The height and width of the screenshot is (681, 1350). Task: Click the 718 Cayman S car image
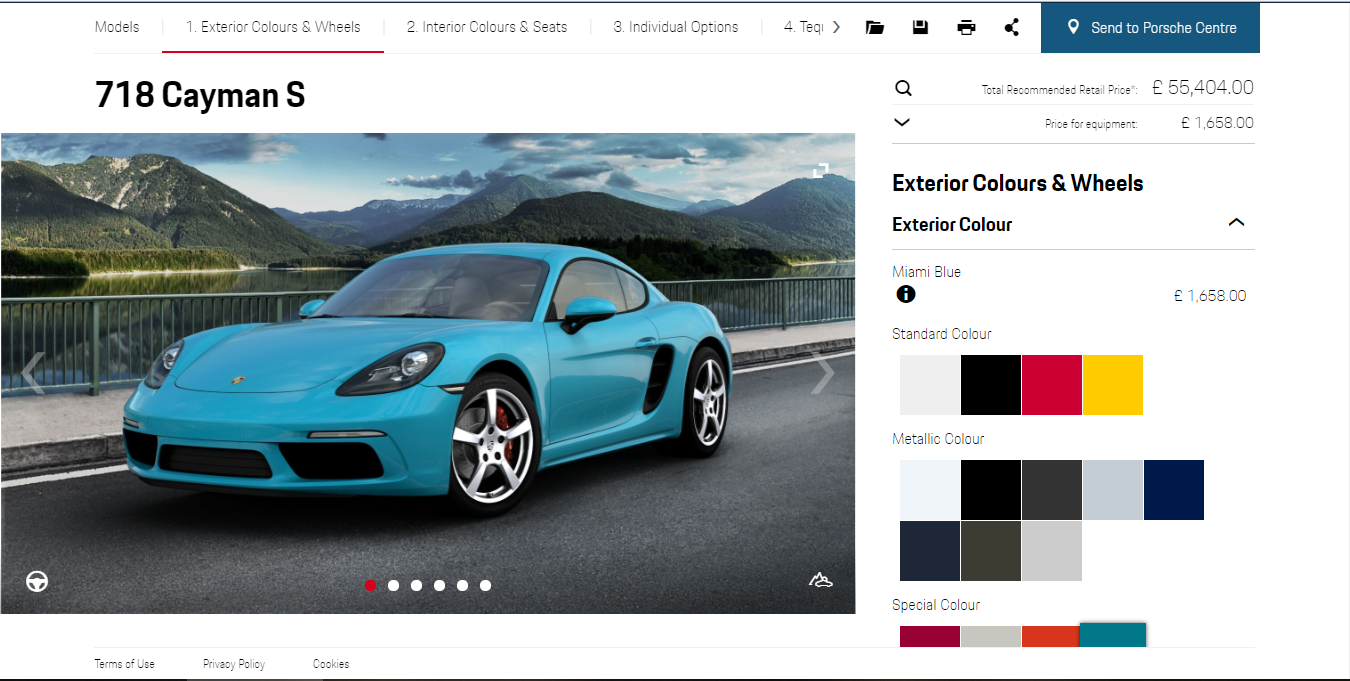[428, 373]
